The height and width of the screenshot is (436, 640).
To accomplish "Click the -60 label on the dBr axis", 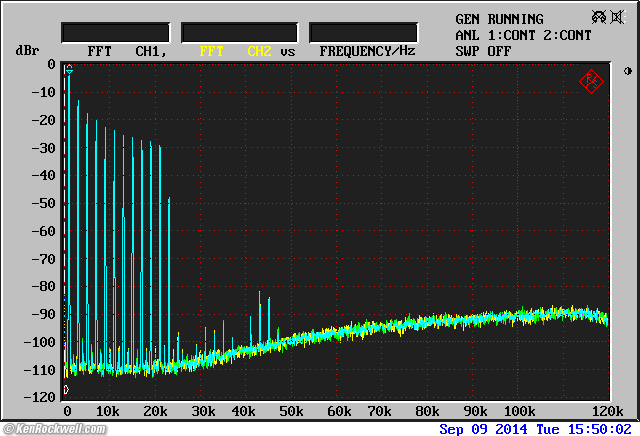I will (42, 230).
